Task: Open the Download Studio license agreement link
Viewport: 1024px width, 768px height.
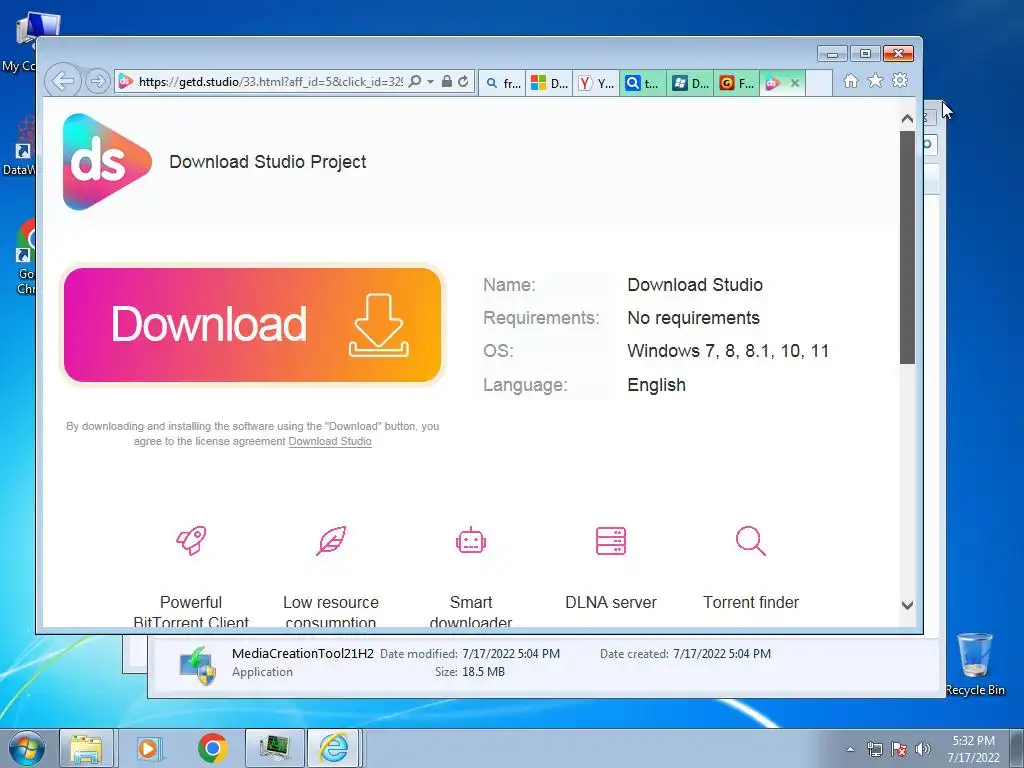Action: [x=330, y=441]
